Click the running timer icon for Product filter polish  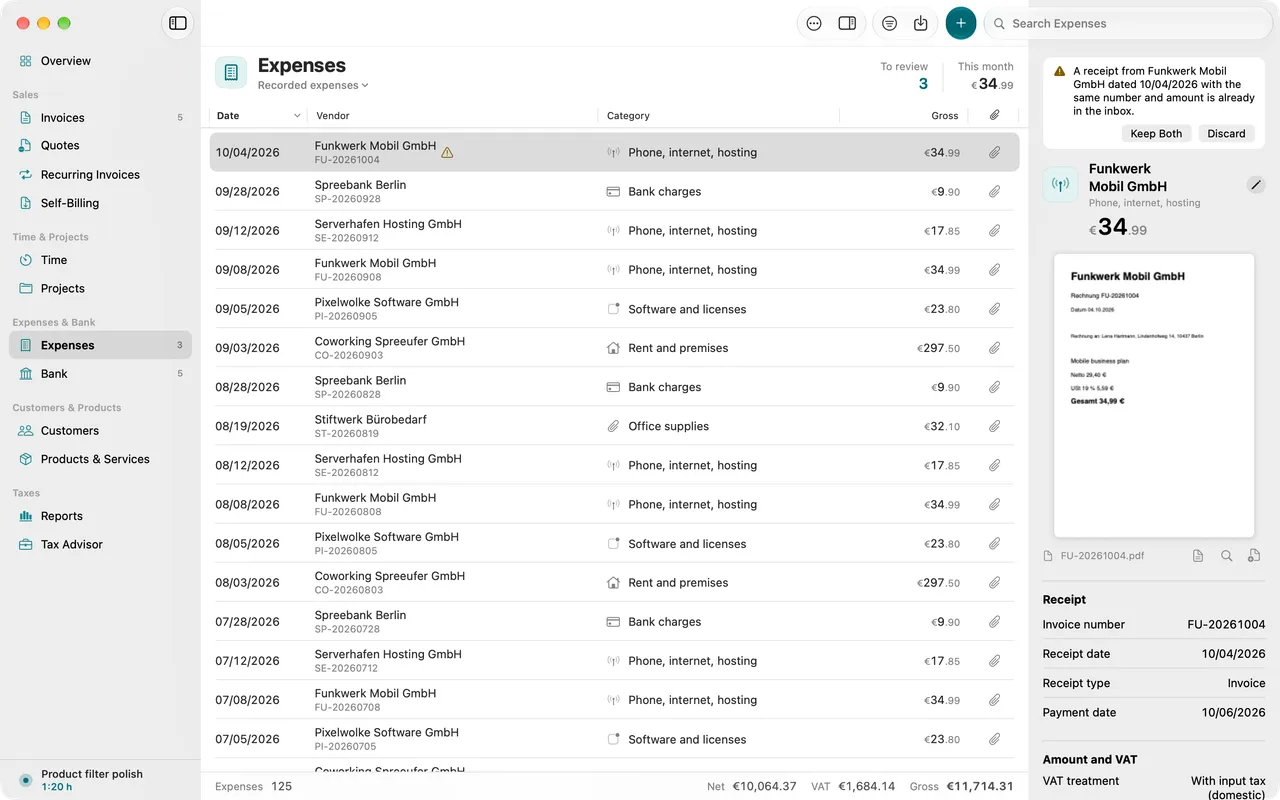[25, 780]
